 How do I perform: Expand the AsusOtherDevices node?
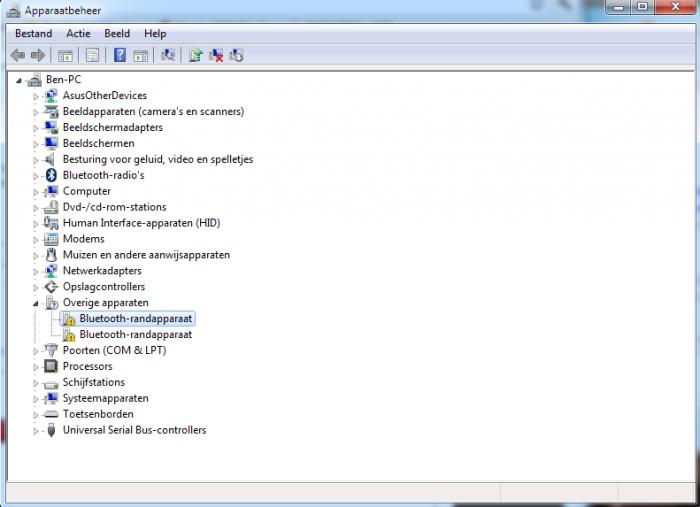pyautogui.click(x=35, y=96)
